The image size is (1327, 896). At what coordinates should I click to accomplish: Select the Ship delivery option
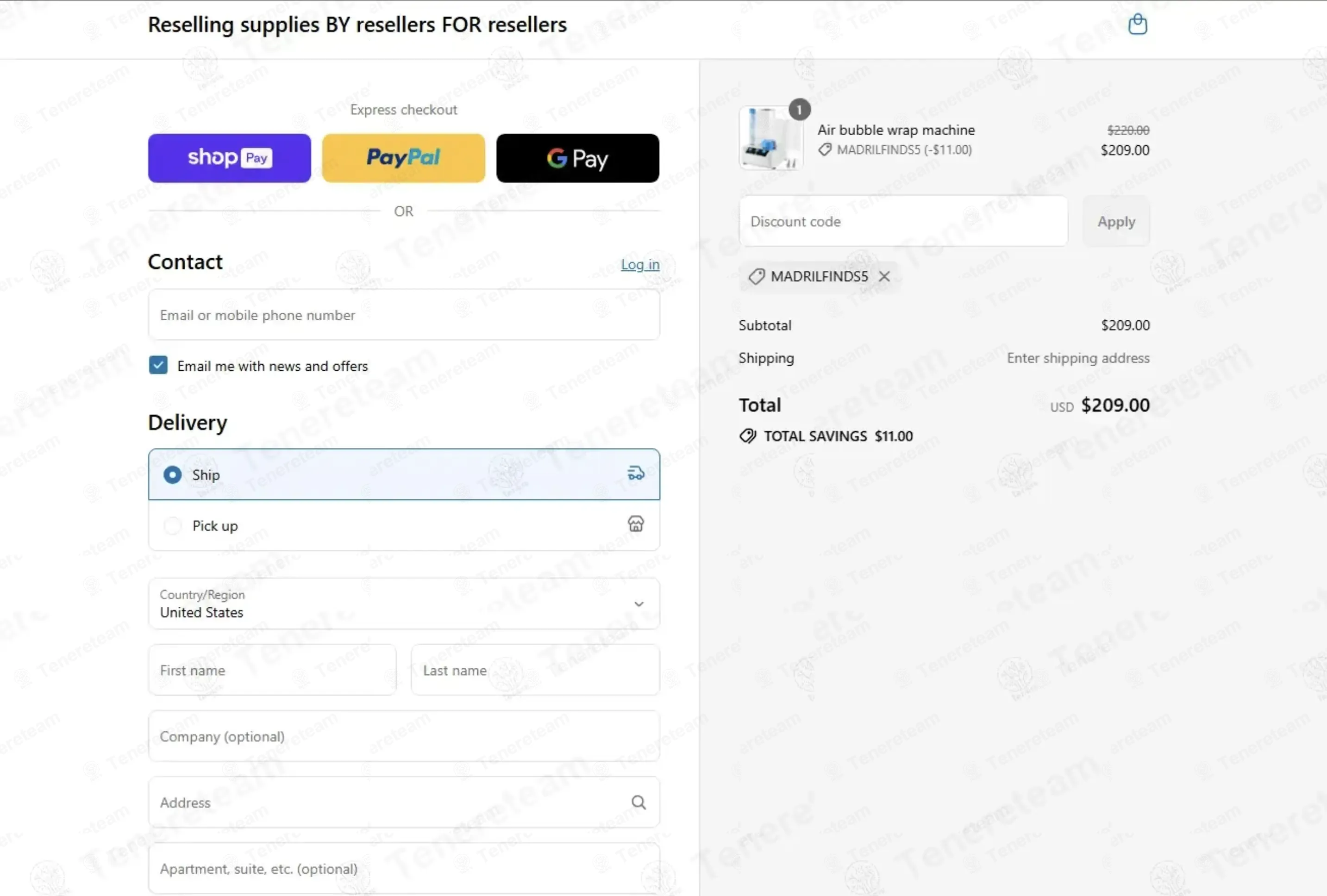tap(404, 474)
